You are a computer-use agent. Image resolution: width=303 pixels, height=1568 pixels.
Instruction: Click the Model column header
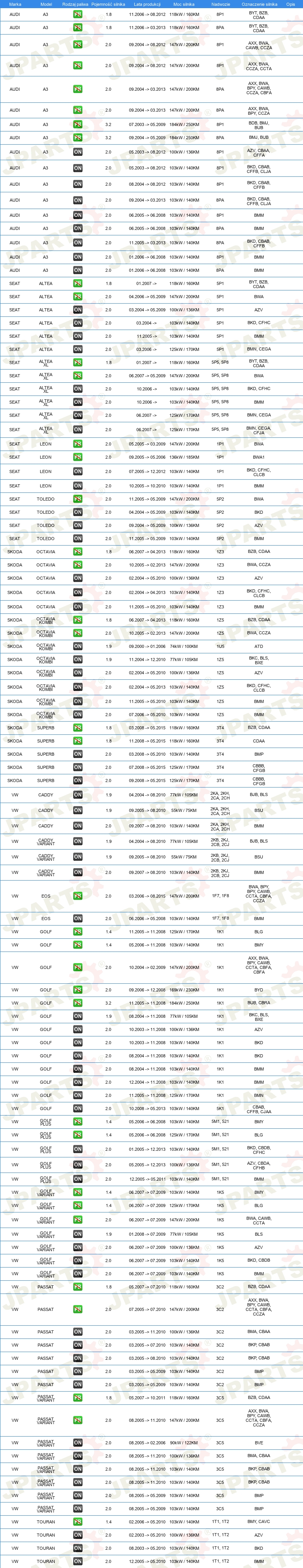click(46, 4)
